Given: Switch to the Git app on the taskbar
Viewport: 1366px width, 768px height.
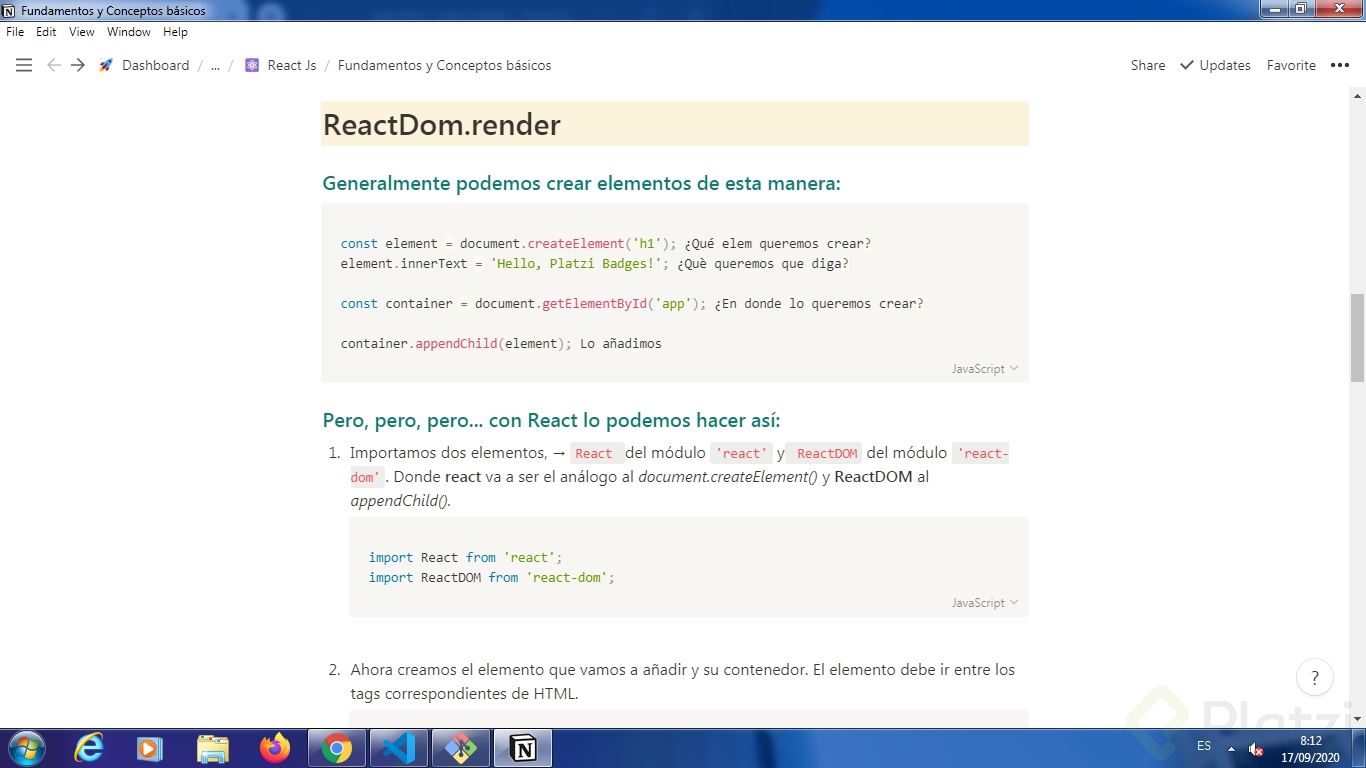Looking at the screenshot, I should (461, 748).
